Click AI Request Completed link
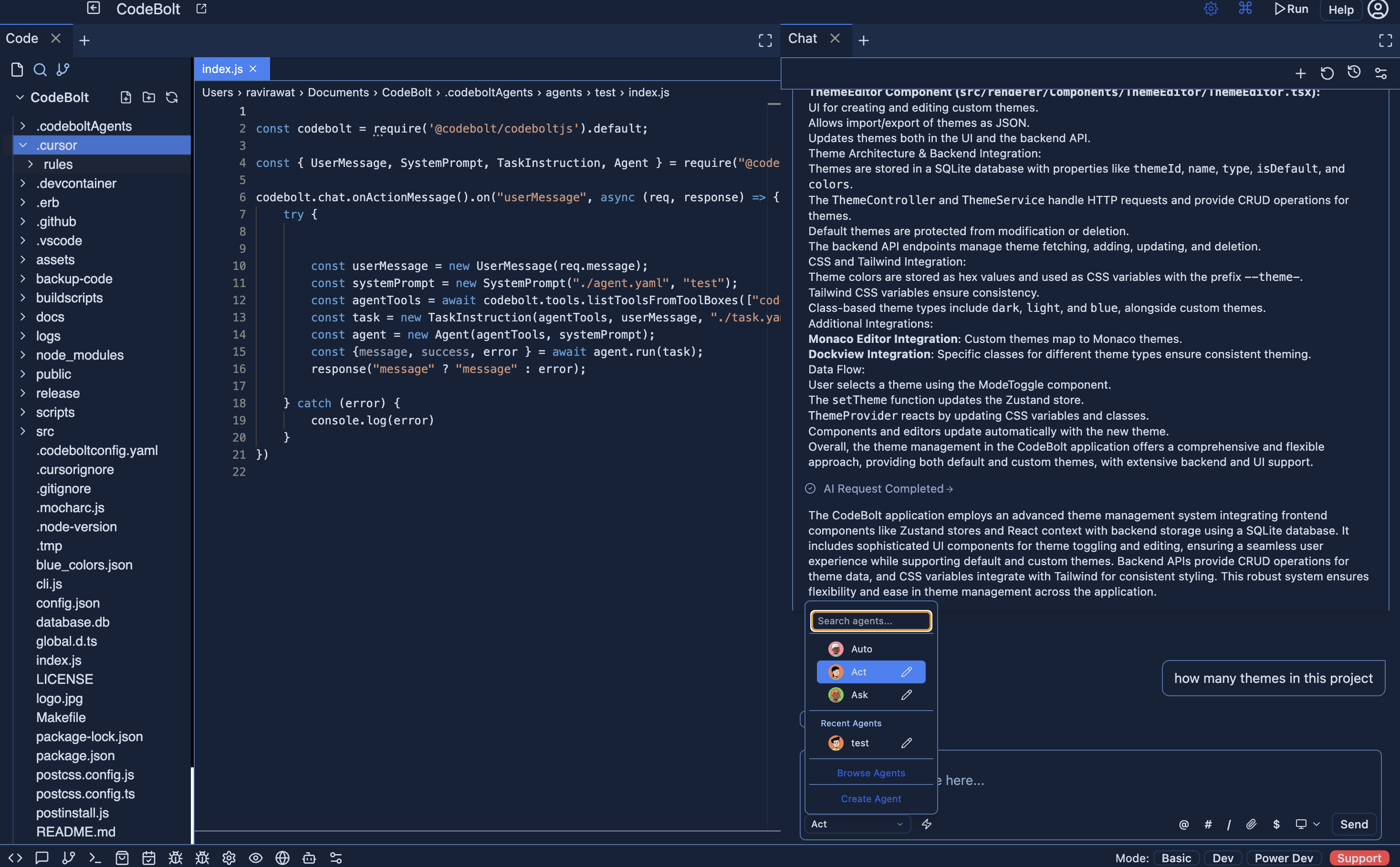The width and height of the screenshot is (1400, 867). (x=888, y=488)
